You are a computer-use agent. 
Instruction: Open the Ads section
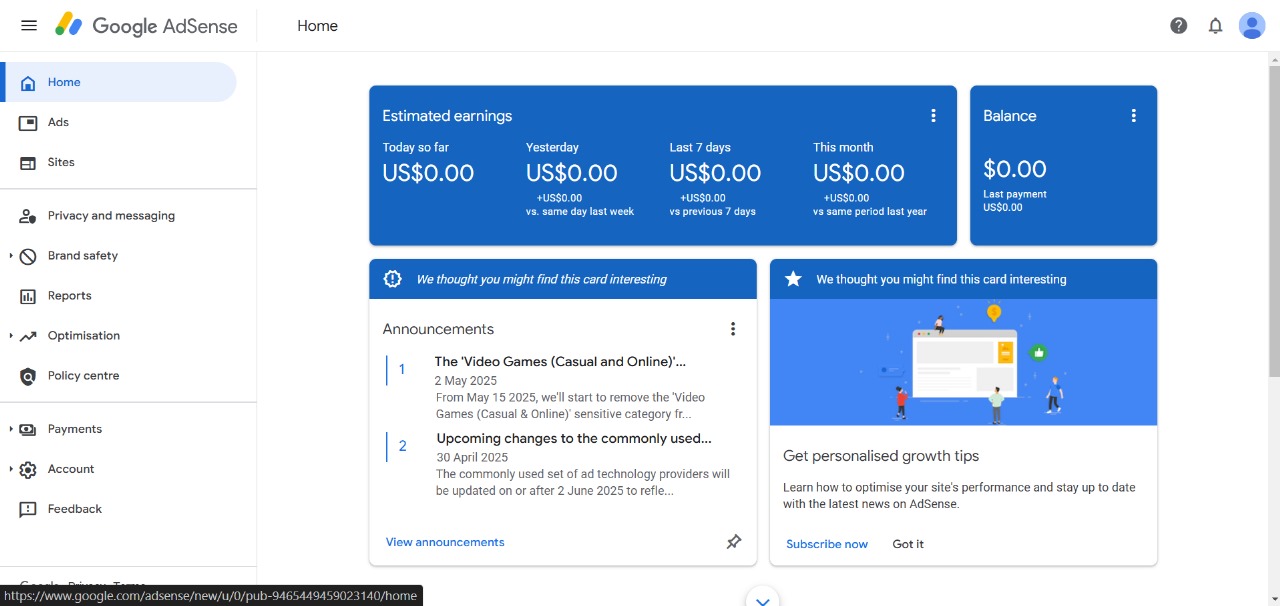pyautogui.click(x=120, y=122)
